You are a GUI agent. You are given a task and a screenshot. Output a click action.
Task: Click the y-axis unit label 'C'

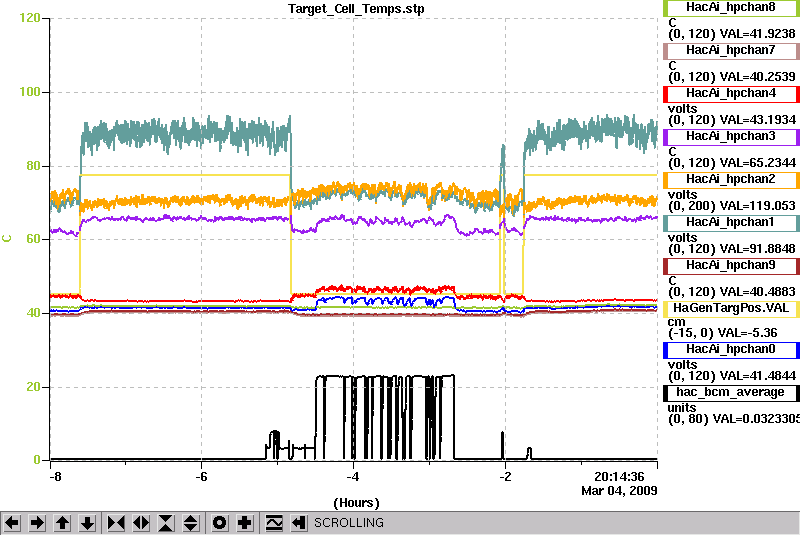pyautogui.click(x=7, y=239)
